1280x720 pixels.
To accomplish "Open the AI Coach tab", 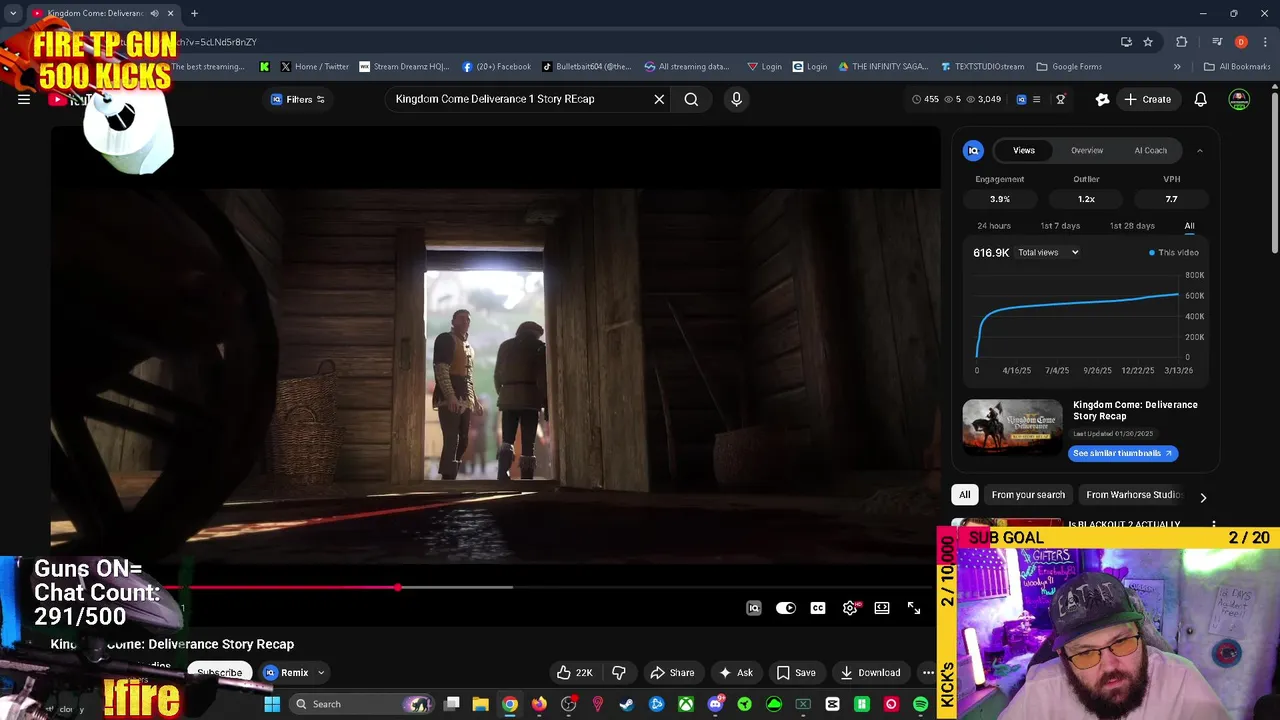I will [1150, 150].
